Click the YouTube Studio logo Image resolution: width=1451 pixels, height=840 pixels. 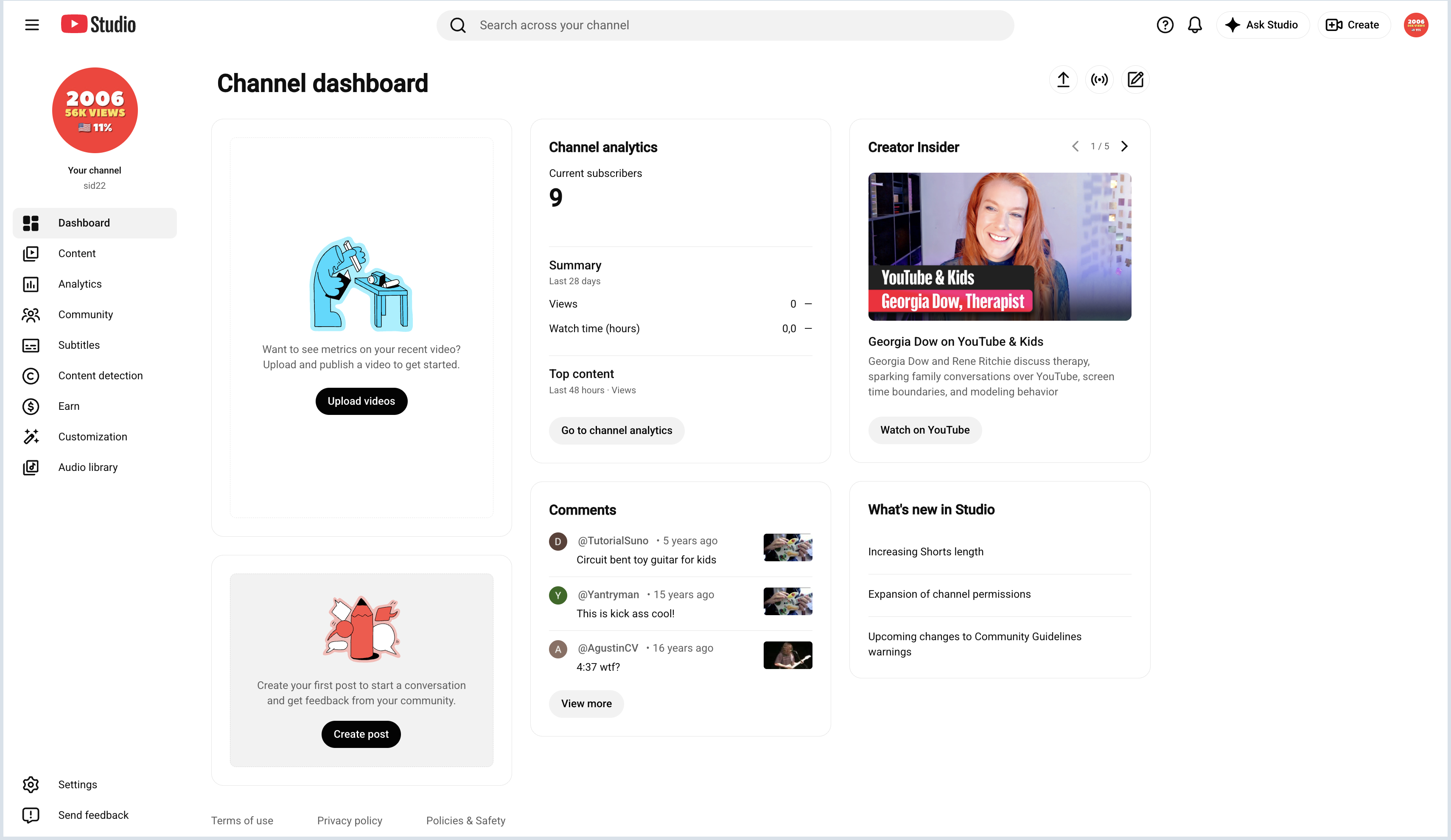(98, 24)
